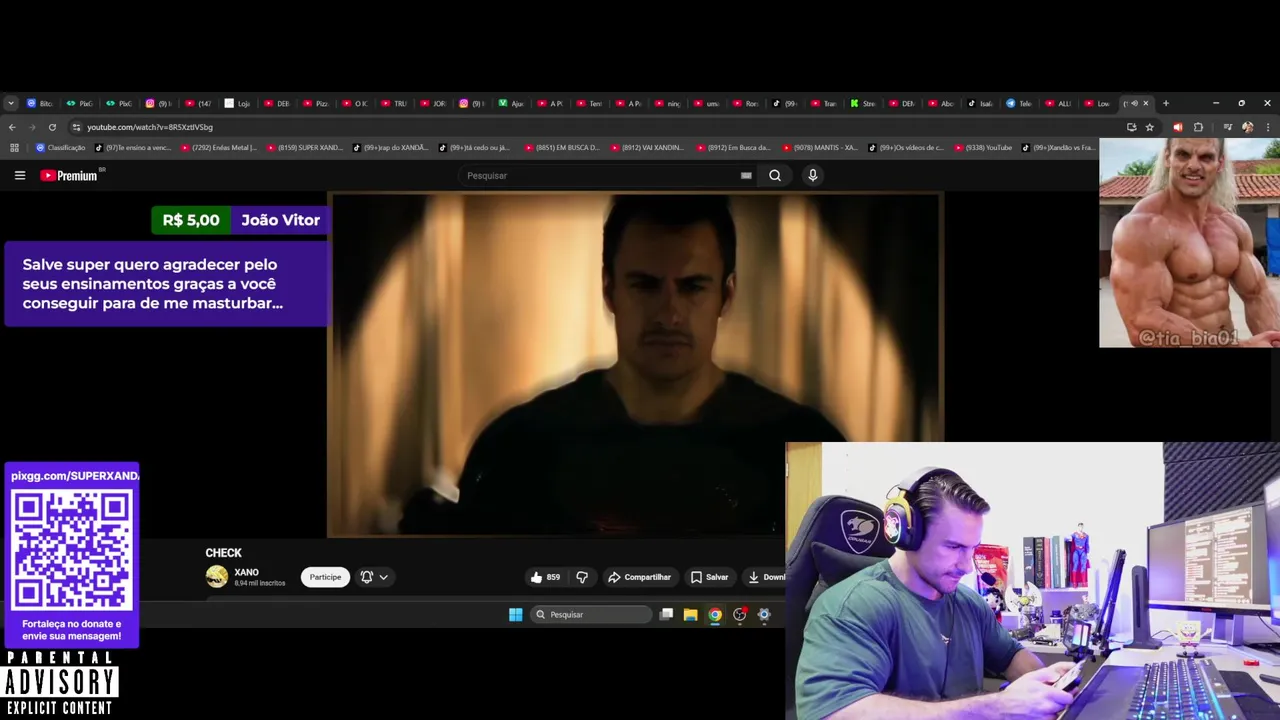Screen dimensions: 1280x720
Task: Reload the YouTube page
Action: point(52,127)
